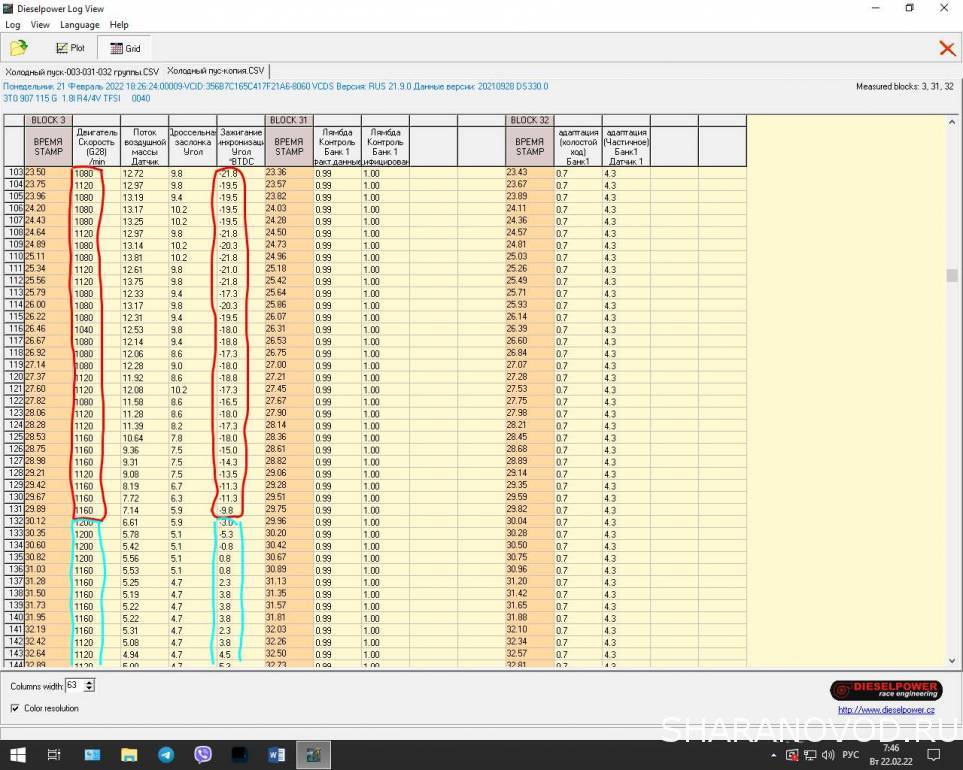
Task: Toggle the Color resolution checkbox
Action: (15, 708)
